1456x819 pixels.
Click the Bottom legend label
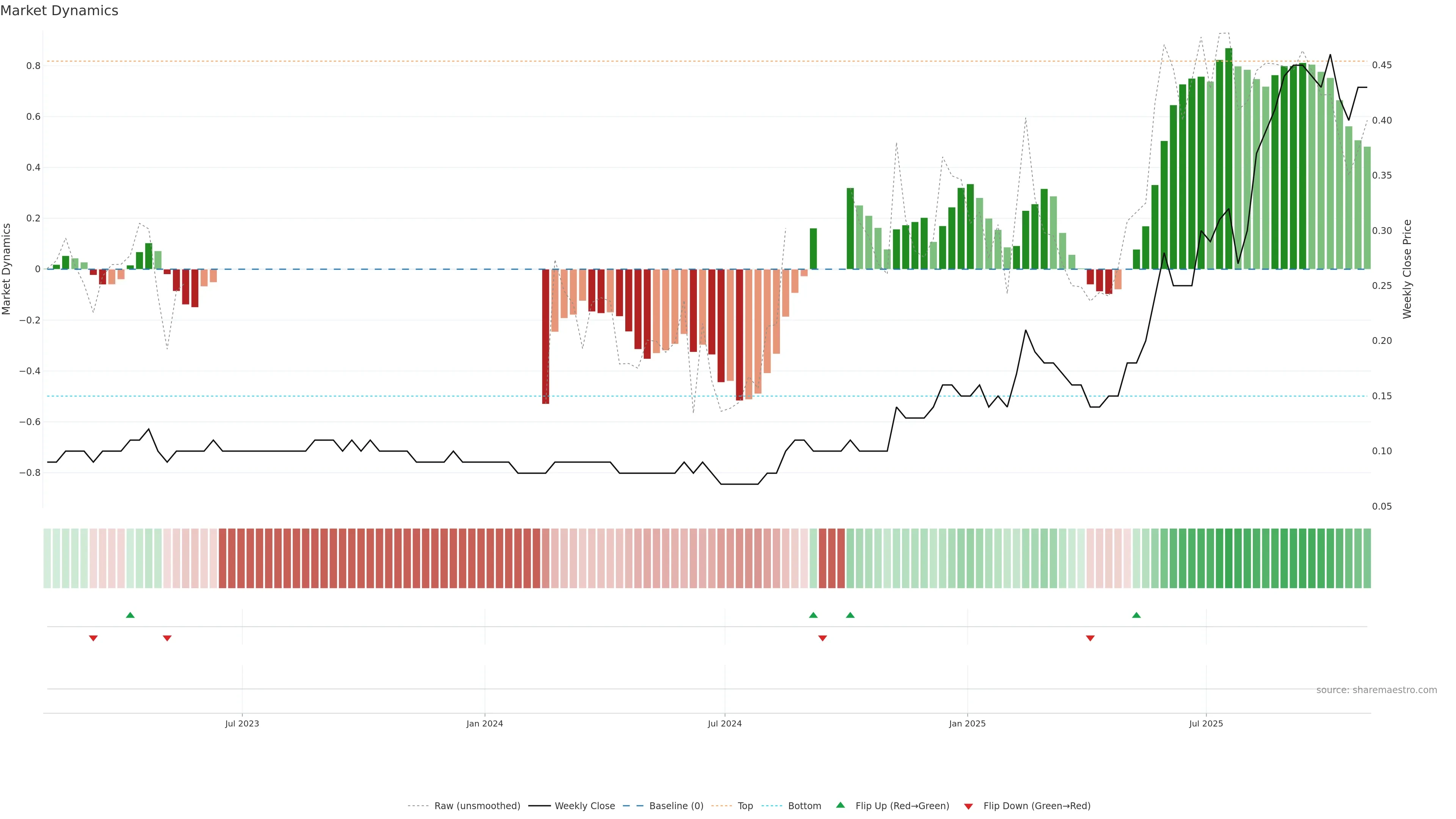804,806
